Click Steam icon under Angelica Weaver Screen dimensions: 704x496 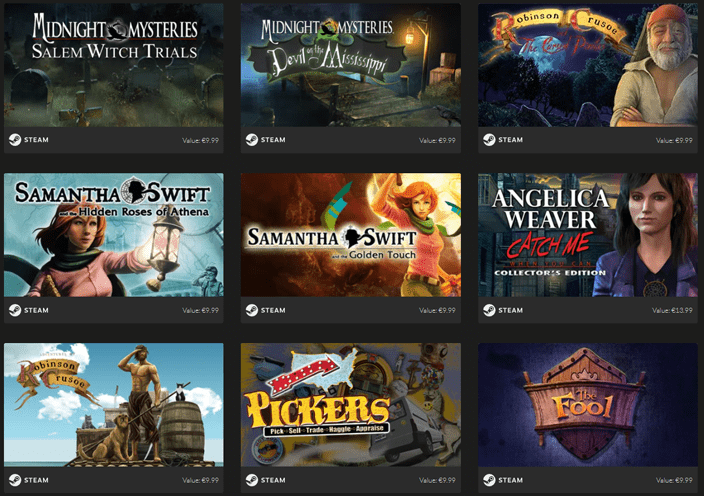489,310
